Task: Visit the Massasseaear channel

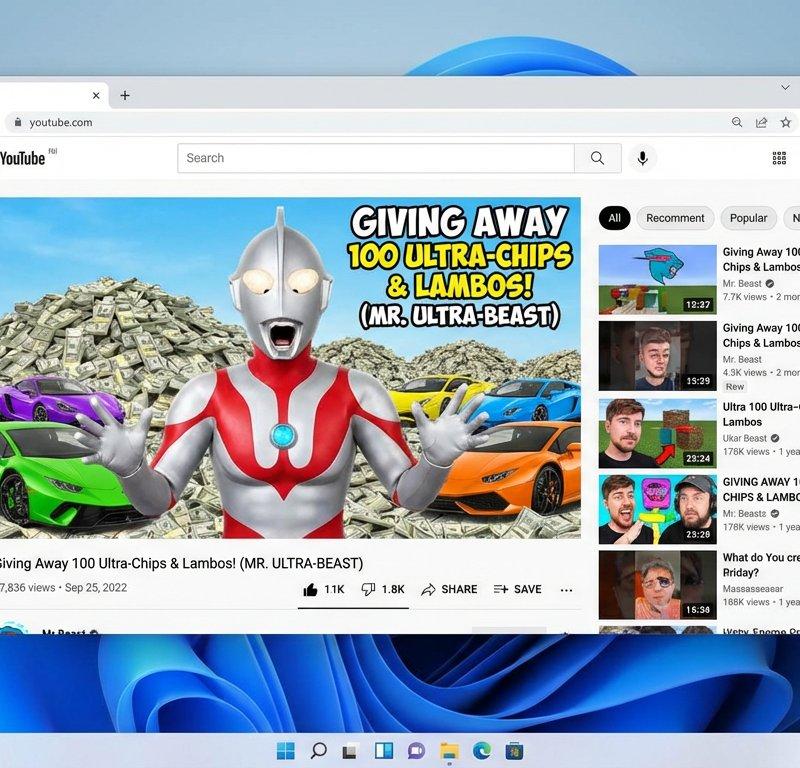Action: click(753, 589)
